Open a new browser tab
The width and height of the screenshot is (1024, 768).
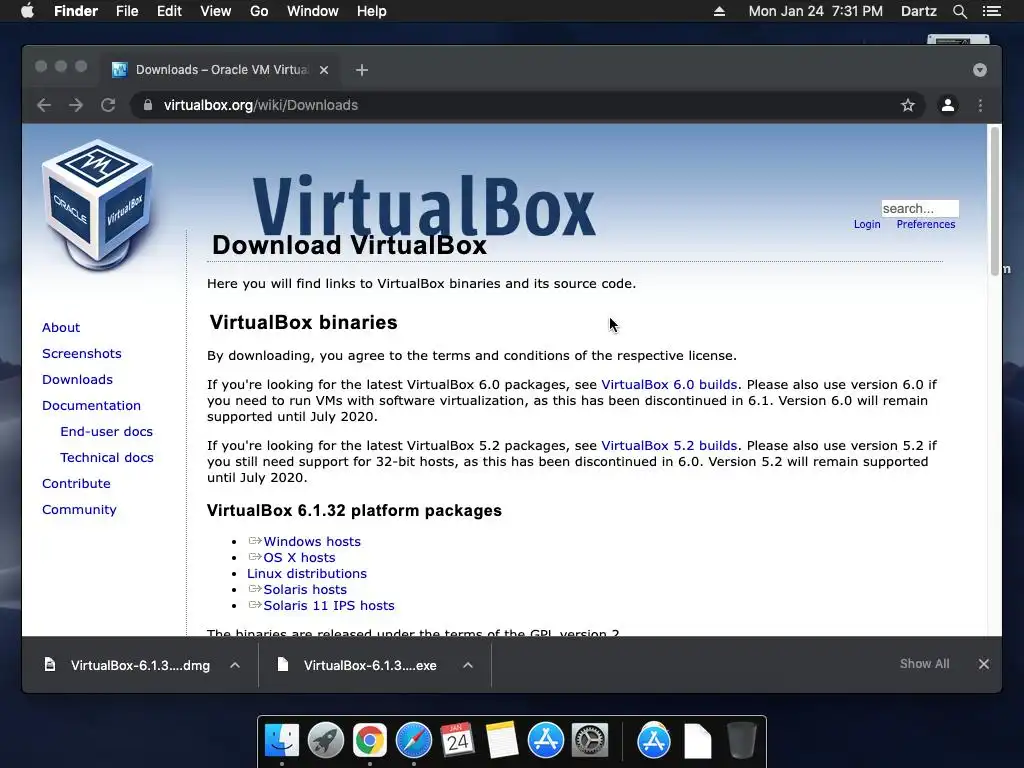pos(362,70)
